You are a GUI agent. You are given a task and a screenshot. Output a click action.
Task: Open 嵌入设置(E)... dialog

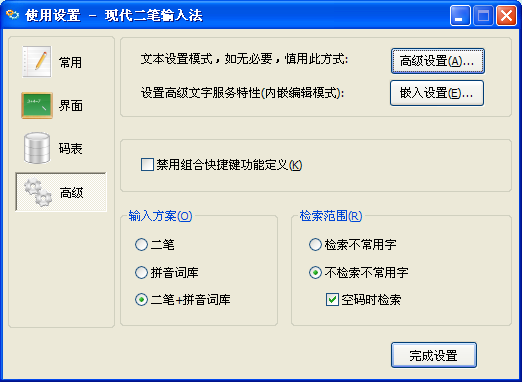(437, 93)
